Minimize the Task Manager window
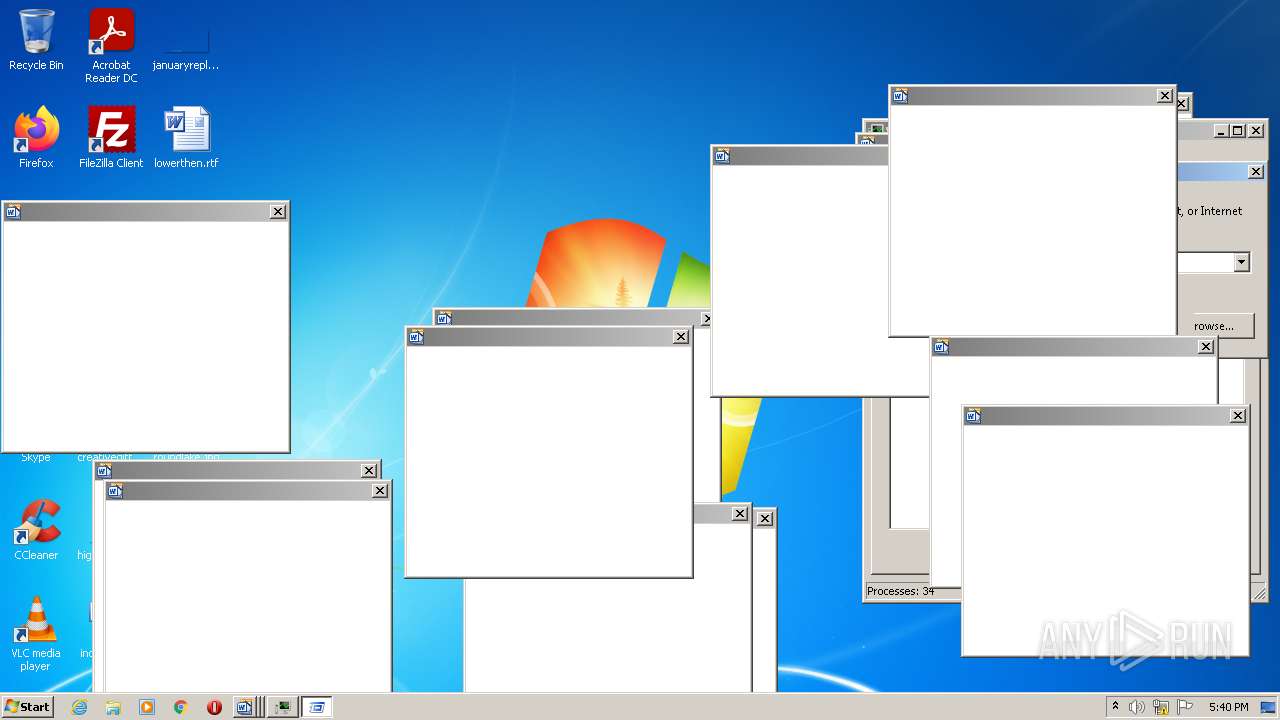 tap(1221, 131)
